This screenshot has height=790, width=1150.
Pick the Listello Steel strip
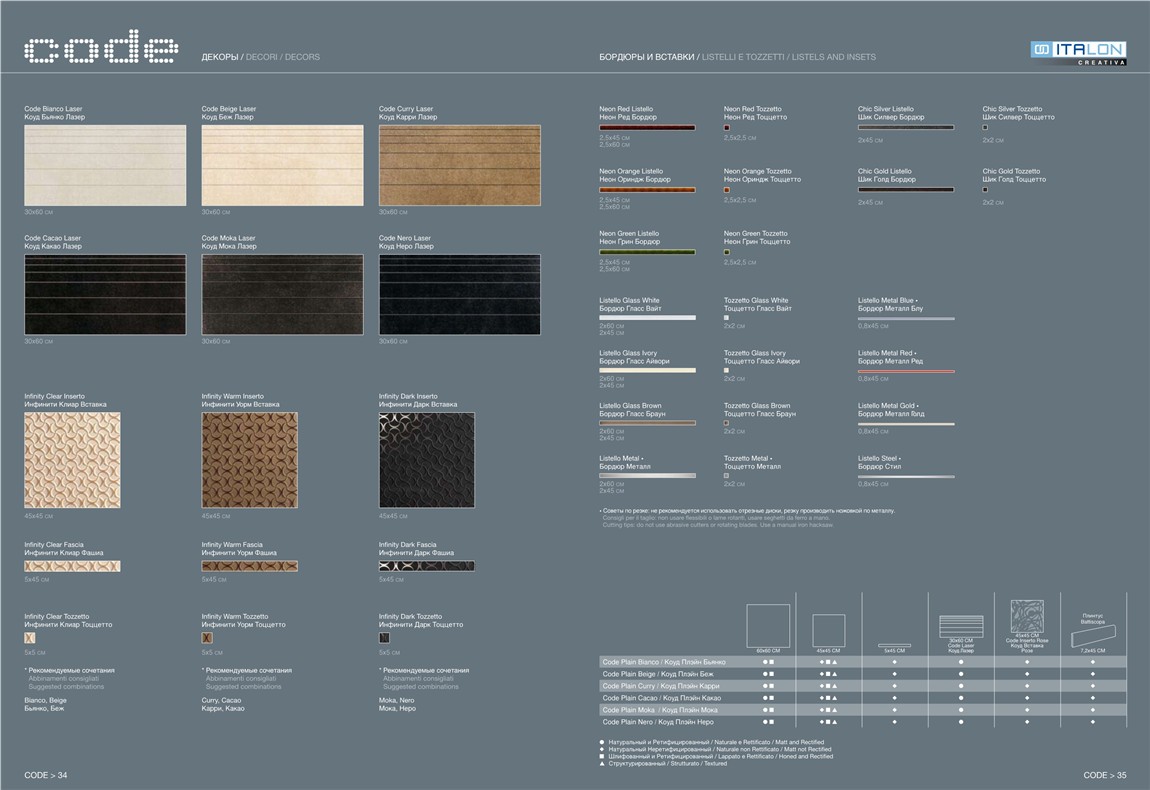[x=906, y=477]
